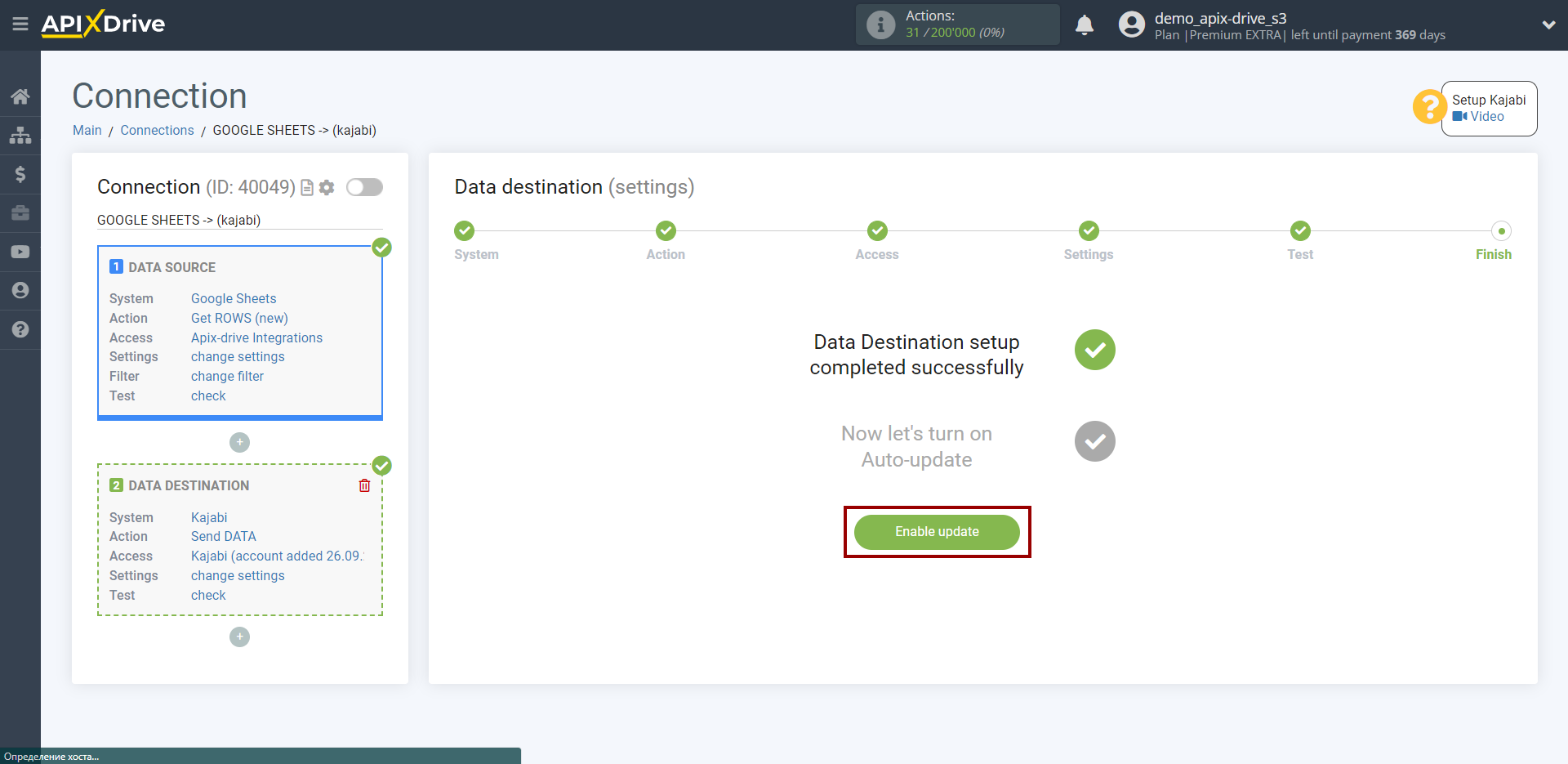This screenshot has width=1568, height=764.
Task: Click the connection notes document icon
Action: pos(307,188)
